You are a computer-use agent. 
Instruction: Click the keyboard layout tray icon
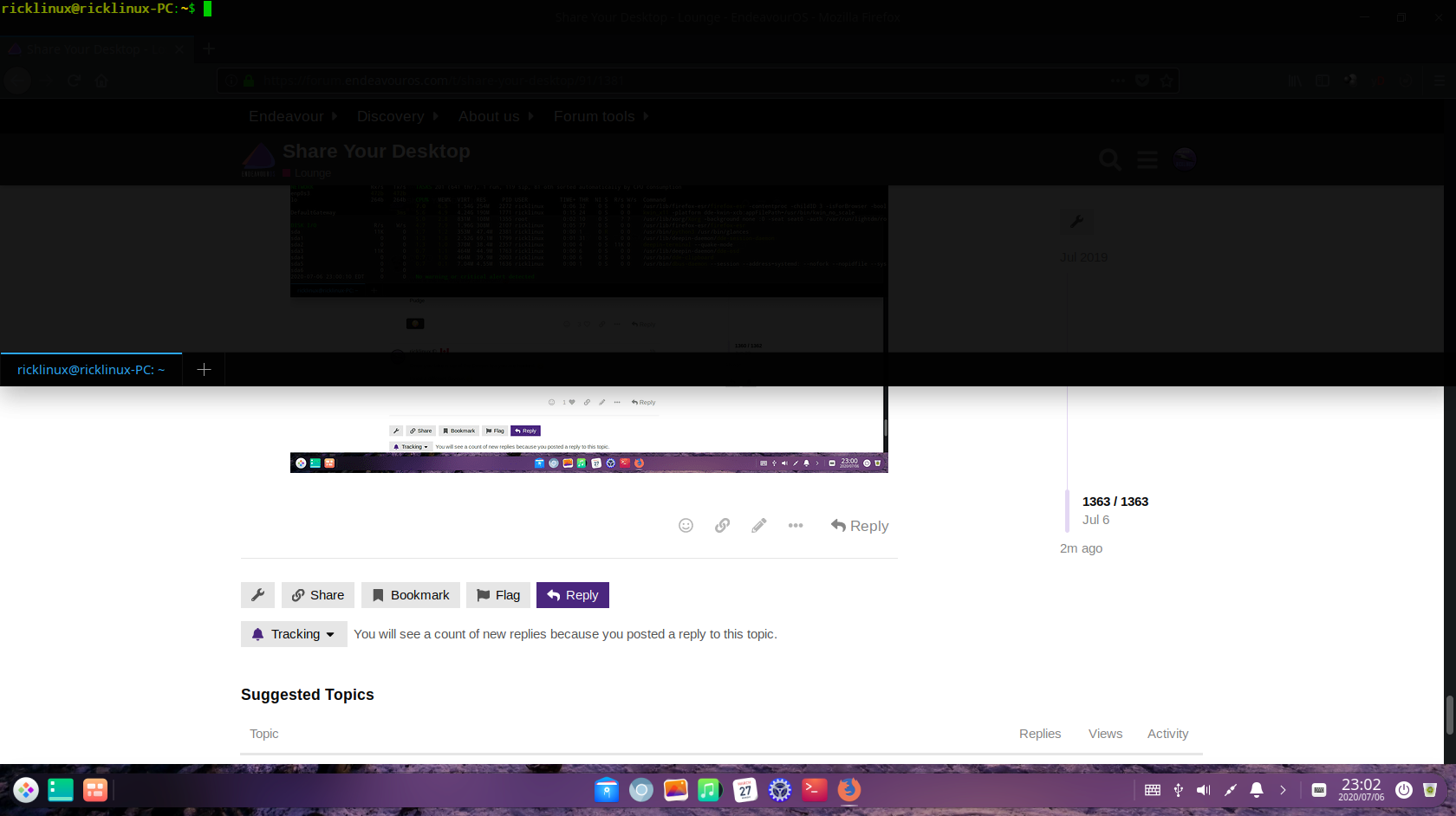pyautogui.click(x=1153, y=790)
